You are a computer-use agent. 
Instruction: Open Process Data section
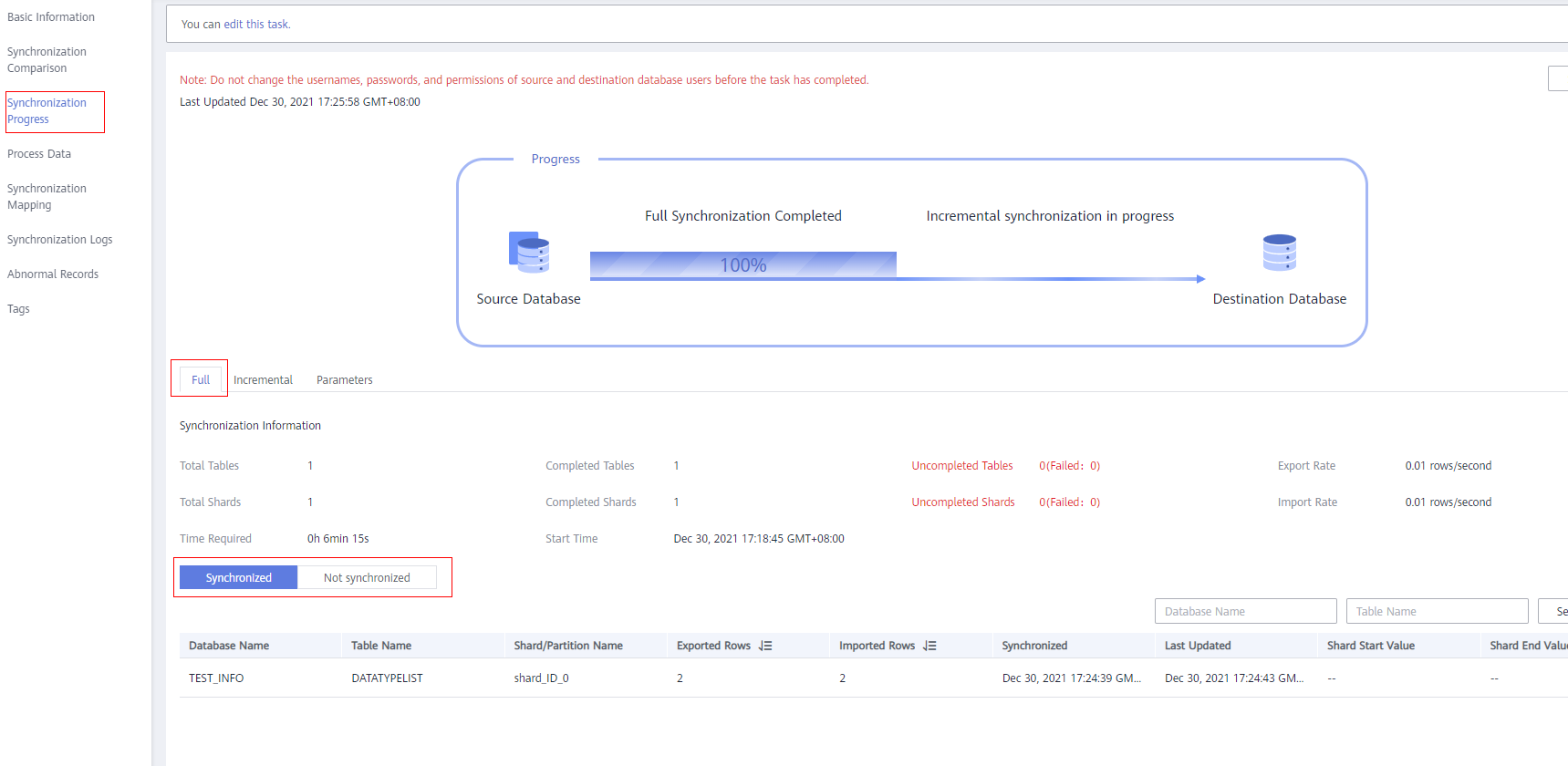[x=39, y=154]
